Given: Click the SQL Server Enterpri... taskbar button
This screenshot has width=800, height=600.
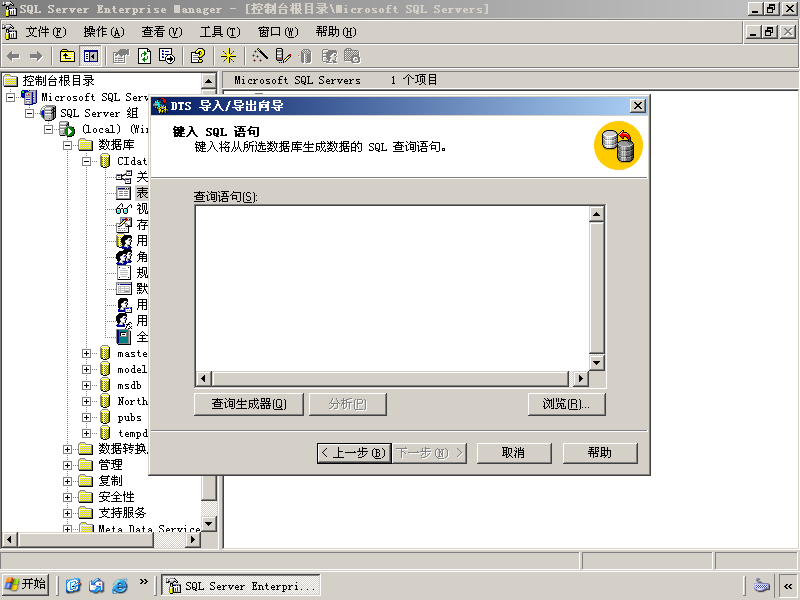Looking at the screenshot, I should 241,585.
